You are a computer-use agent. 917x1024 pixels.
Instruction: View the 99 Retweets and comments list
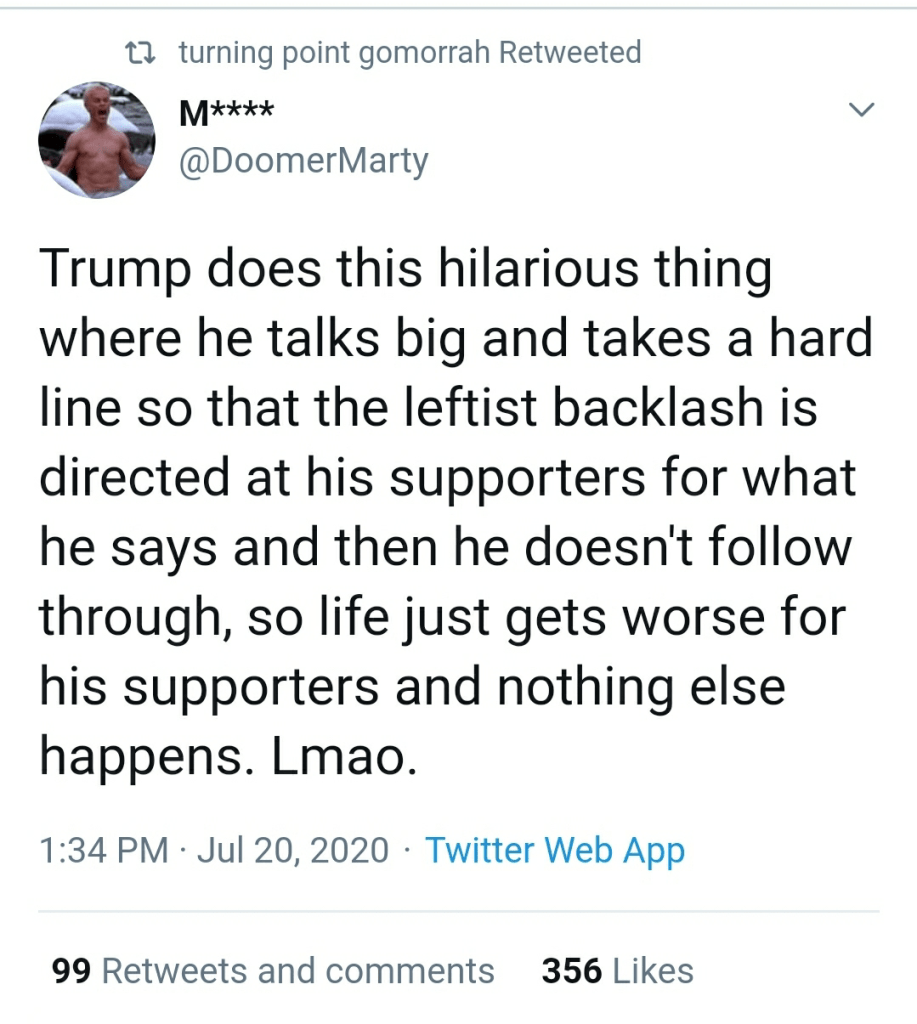click(x=273, y=971)
